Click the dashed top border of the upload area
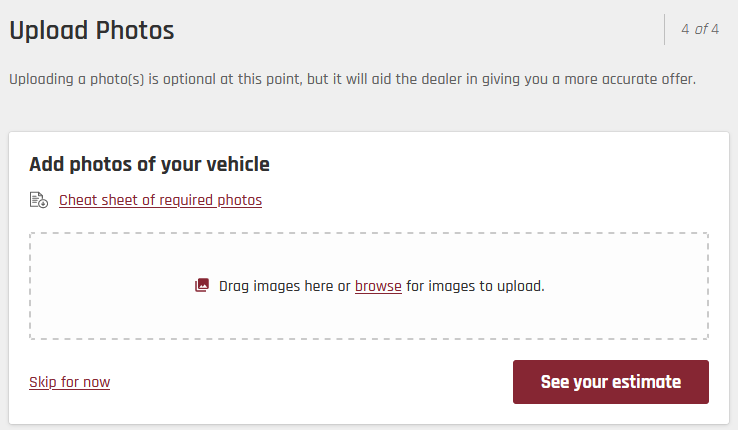The width and height of the screenshot is (738, 430). 368,234
